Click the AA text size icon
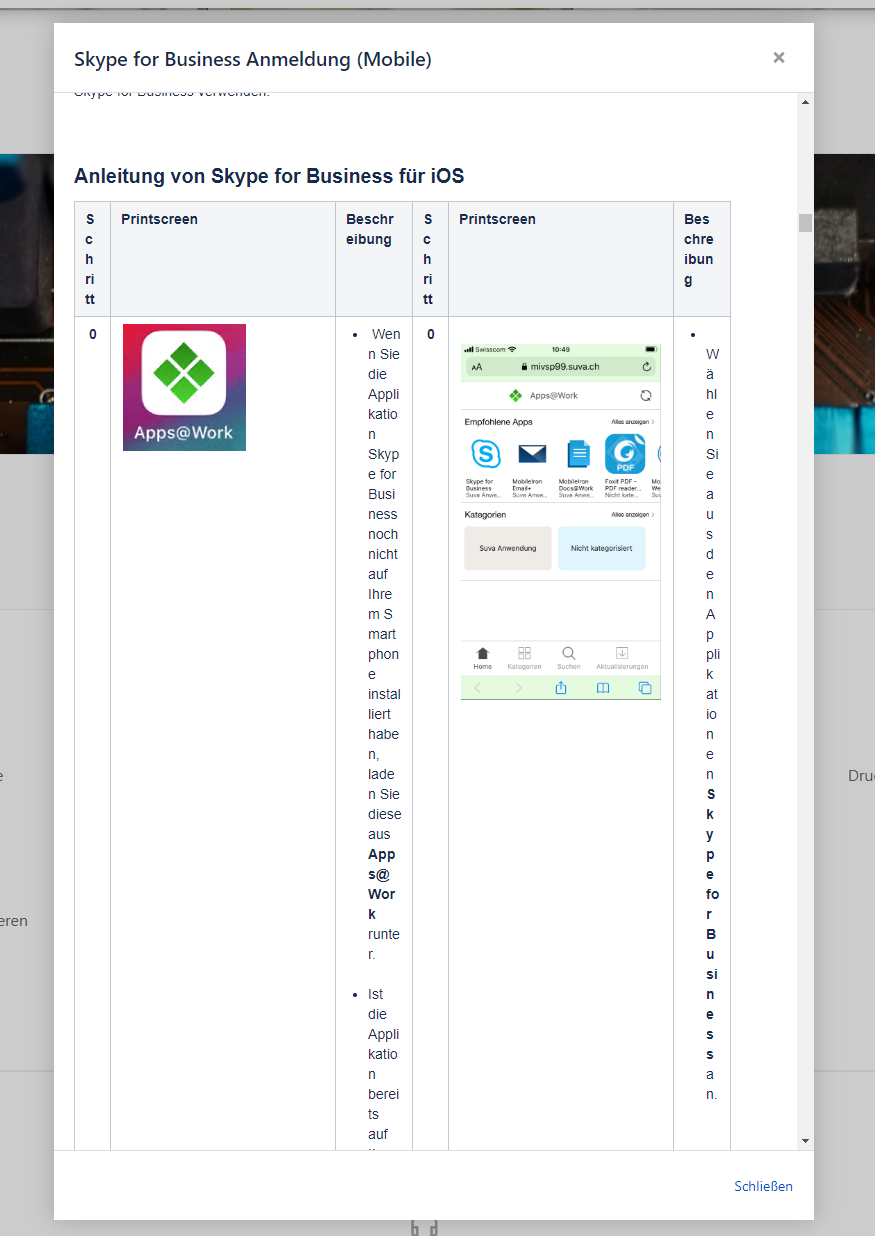The image size is (875, 1236). pyautogui.click(x=477, y=367)
